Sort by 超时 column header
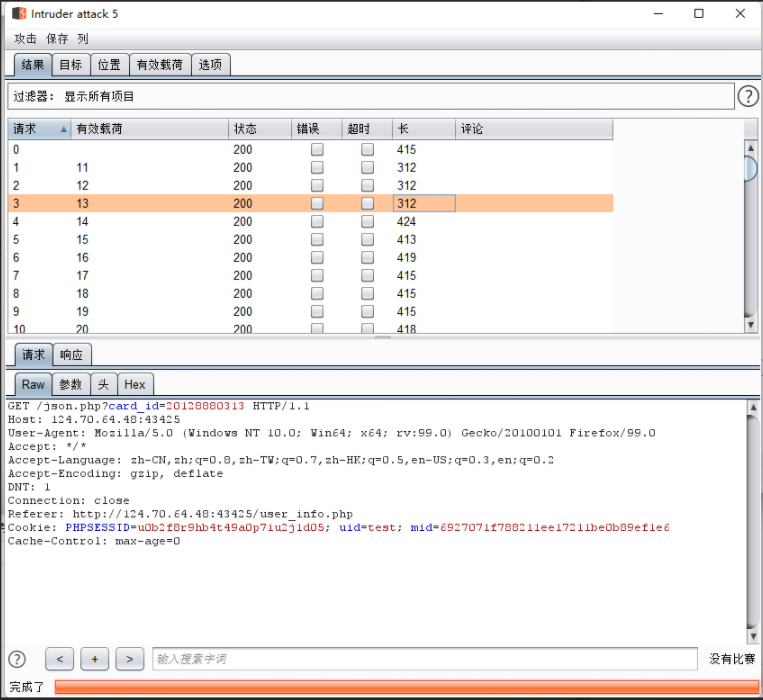 (x=367, y=129)
